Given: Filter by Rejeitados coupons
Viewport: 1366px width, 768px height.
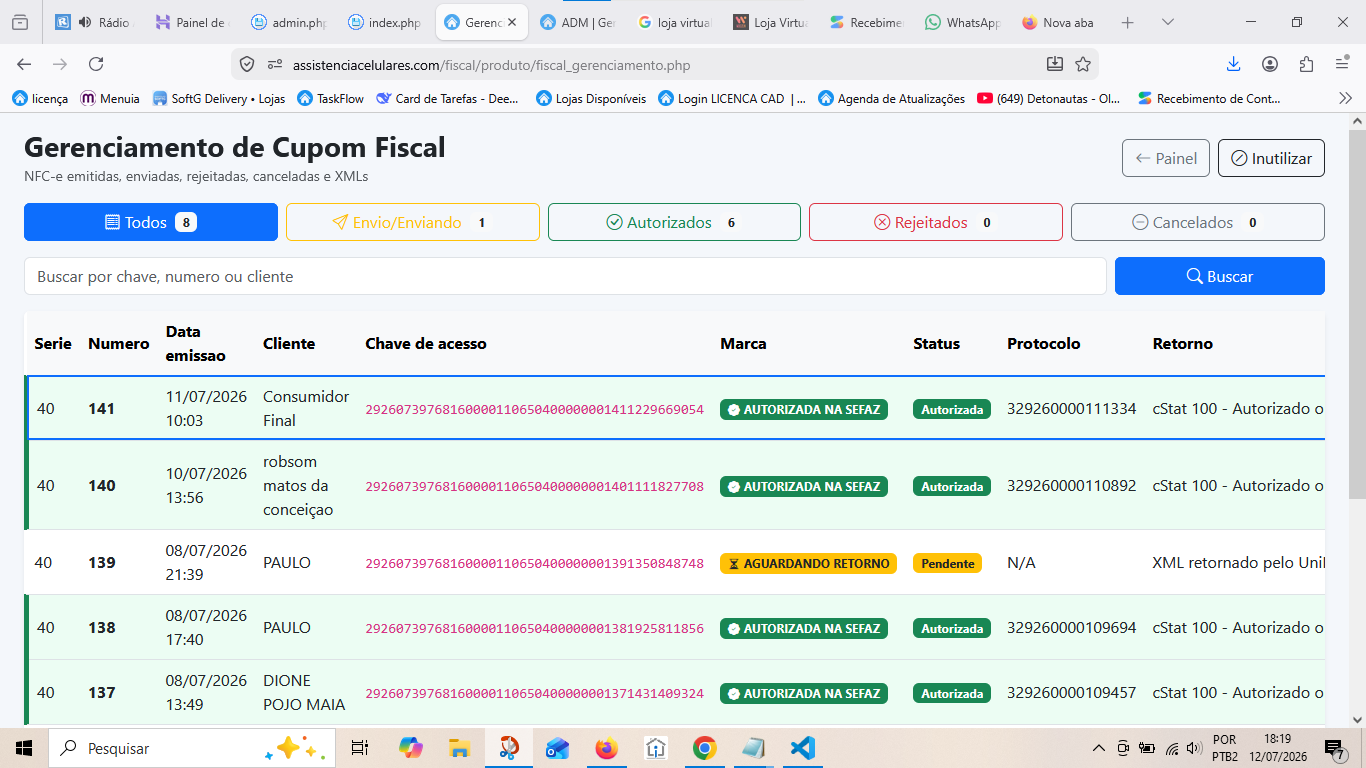Looking at the screenshot, I should pos(936,222).
